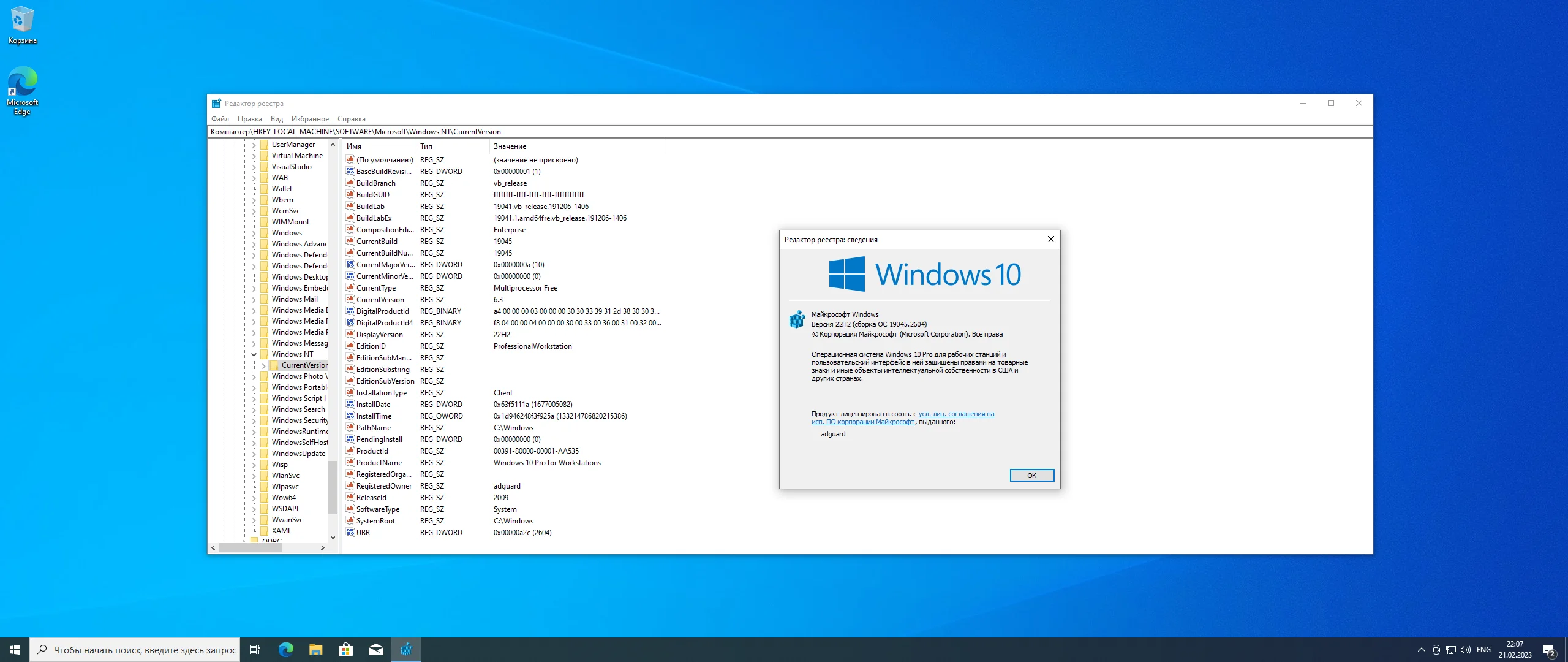Click the Registry Editor icon in taskbar
The width and height of the screenshot is (1568, 662).
click(x=407, y=649)
